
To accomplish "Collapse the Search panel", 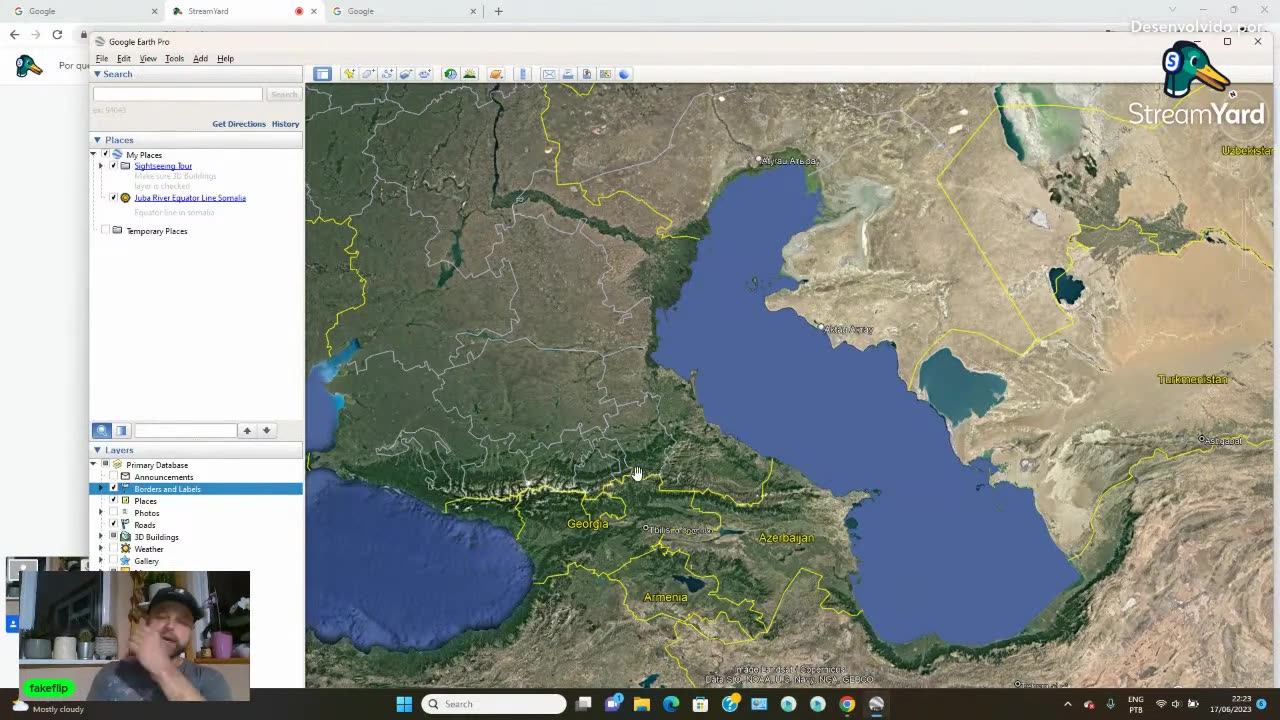I will (97, 74).
